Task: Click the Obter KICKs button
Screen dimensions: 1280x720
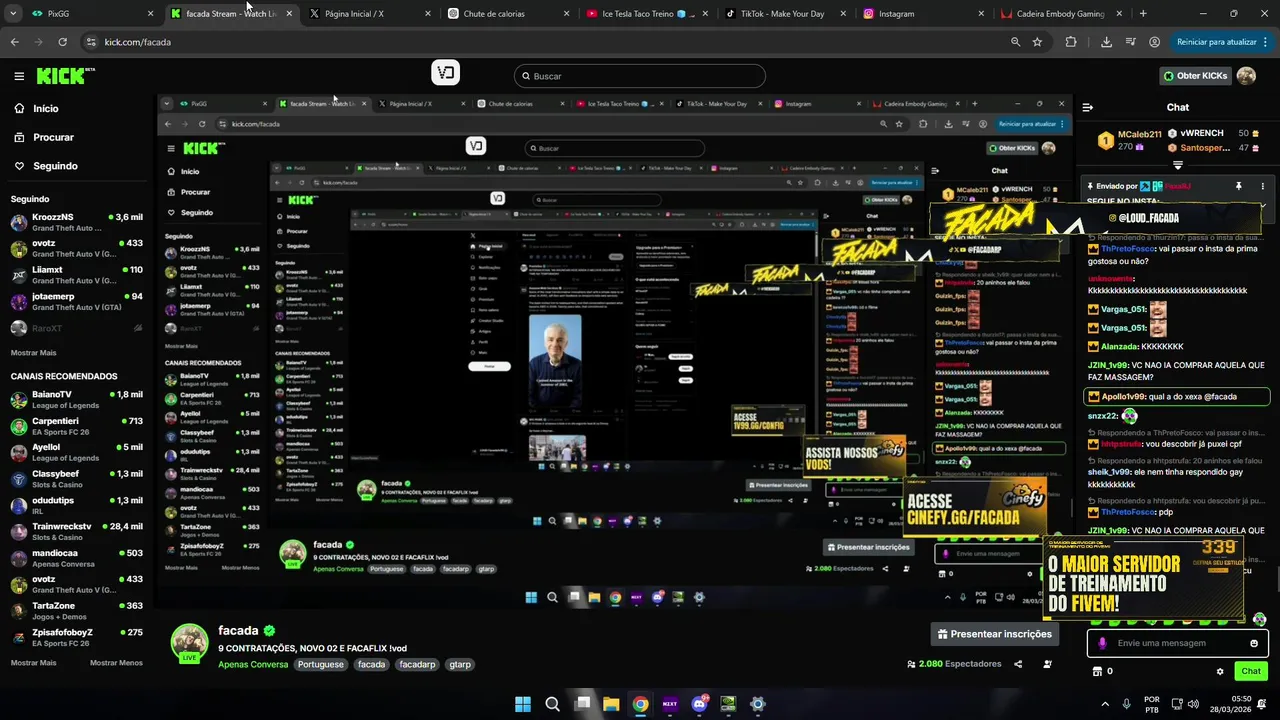Action: click(1194, 76)
